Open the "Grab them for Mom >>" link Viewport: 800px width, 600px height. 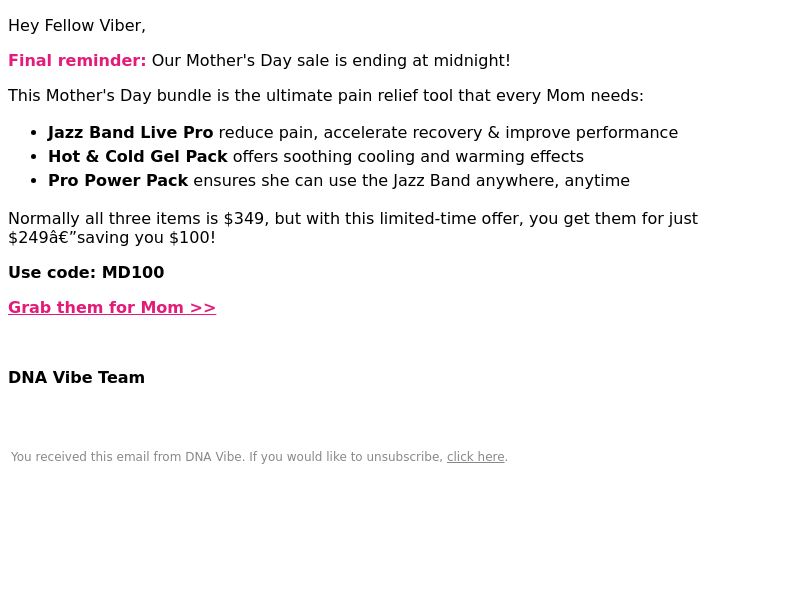pos(112,307)
